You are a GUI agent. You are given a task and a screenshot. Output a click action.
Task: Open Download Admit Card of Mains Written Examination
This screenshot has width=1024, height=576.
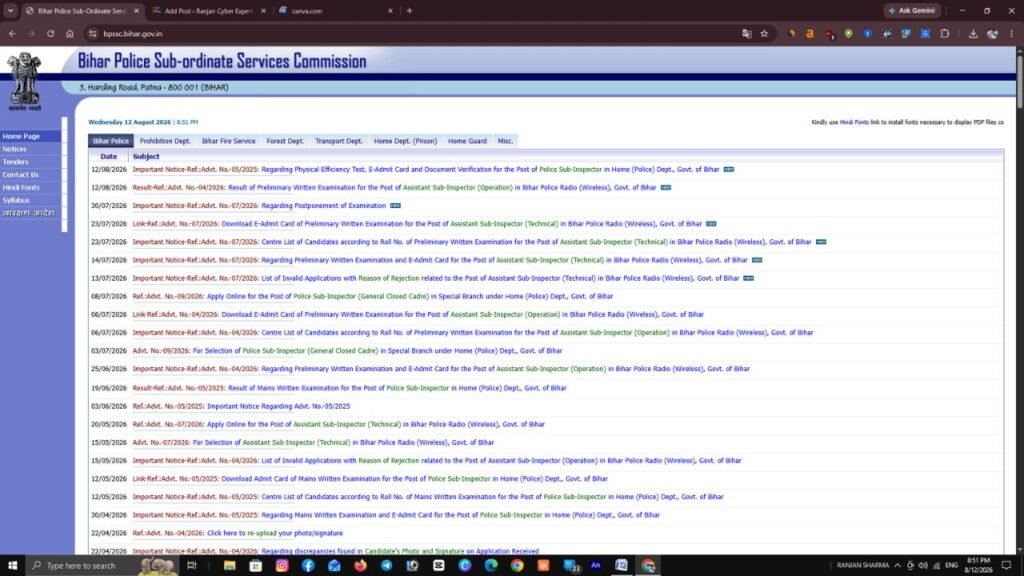tap(370, 479)
